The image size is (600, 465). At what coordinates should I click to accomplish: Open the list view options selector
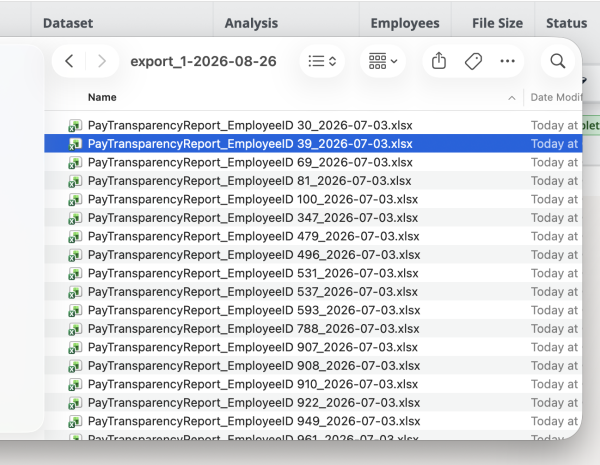tap(322, 61)
